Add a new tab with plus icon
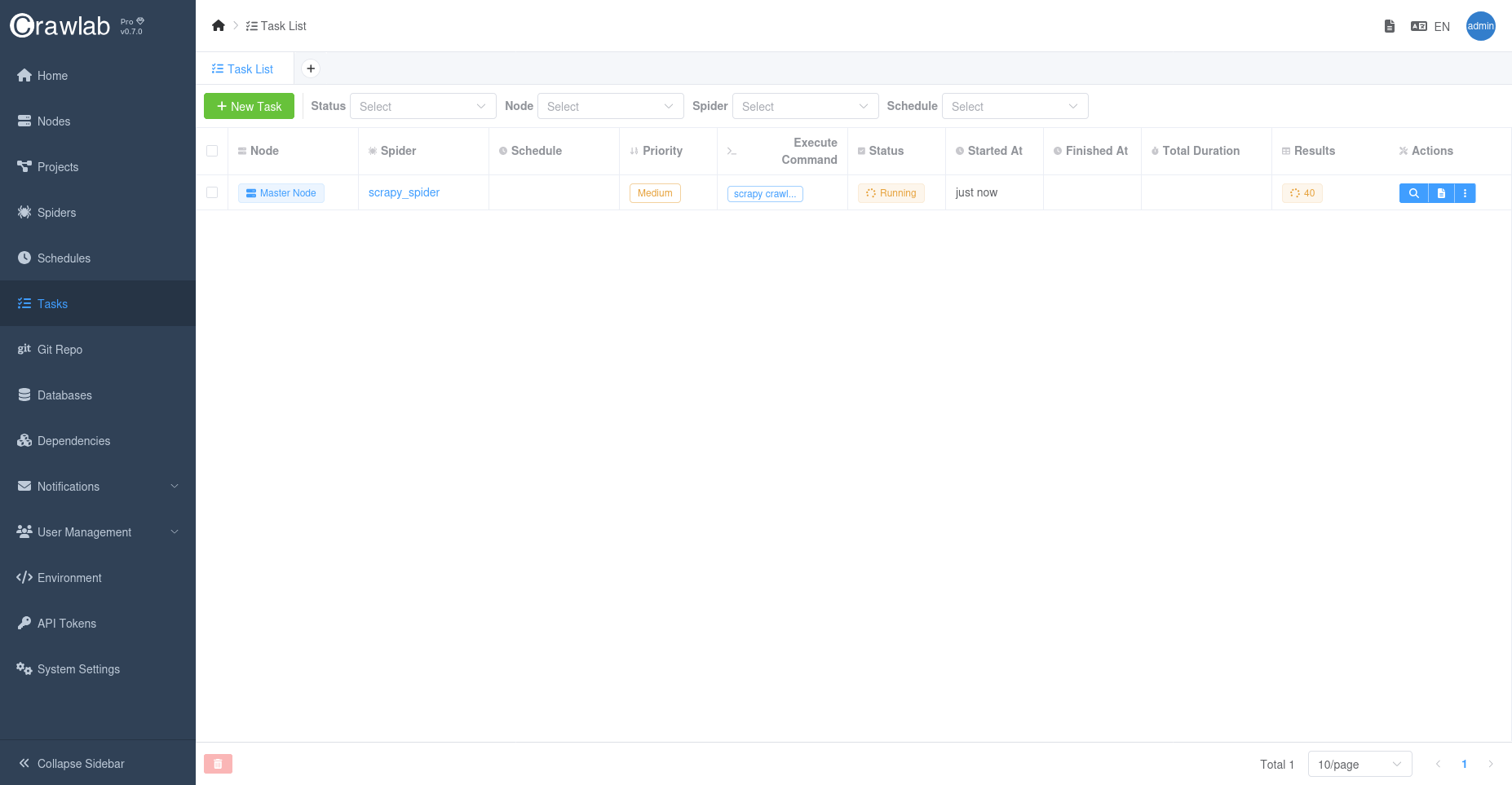Viewport: 1512px width, 785px height. click(311, 68)
